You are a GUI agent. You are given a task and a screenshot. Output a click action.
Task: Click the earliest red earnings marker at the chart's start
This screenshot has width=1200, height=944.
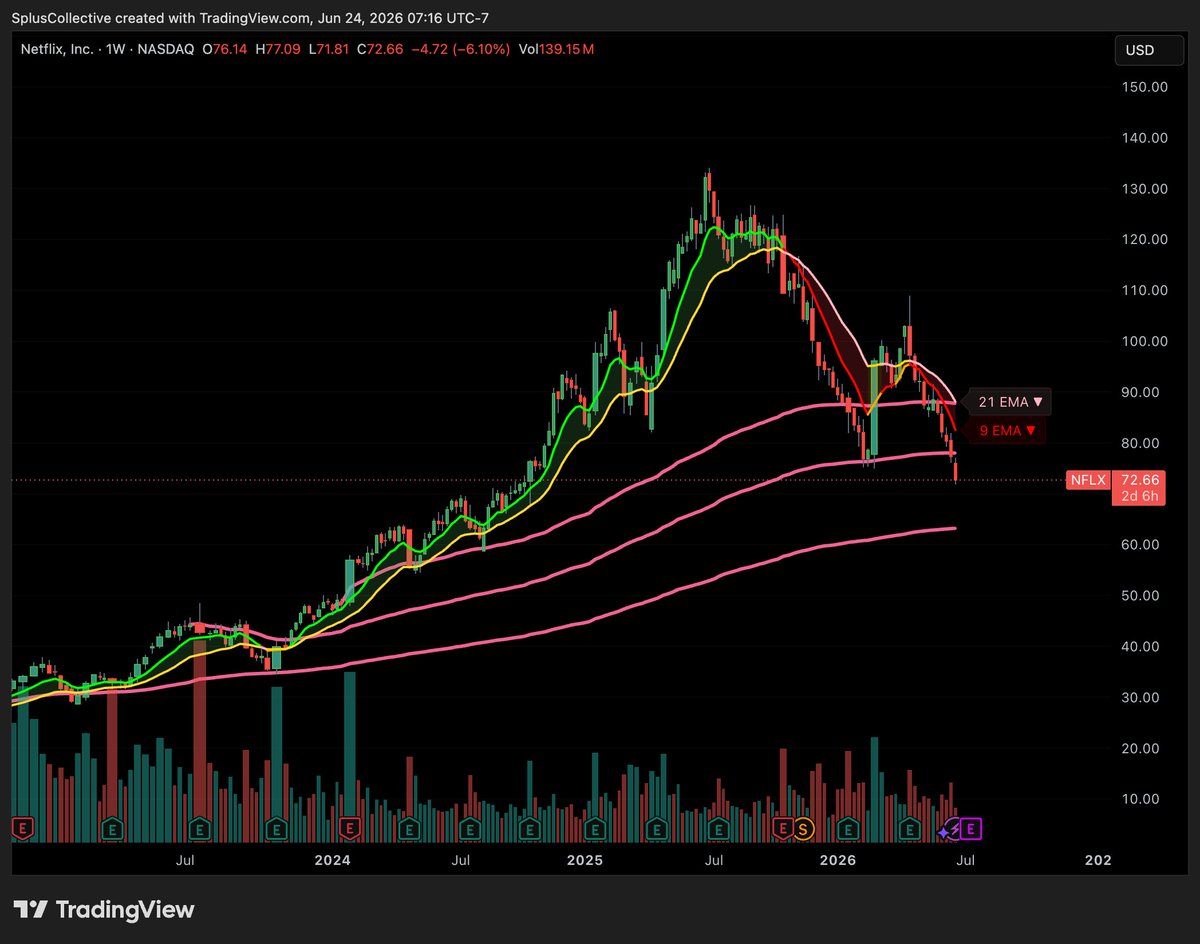click(x=23, y=829)
